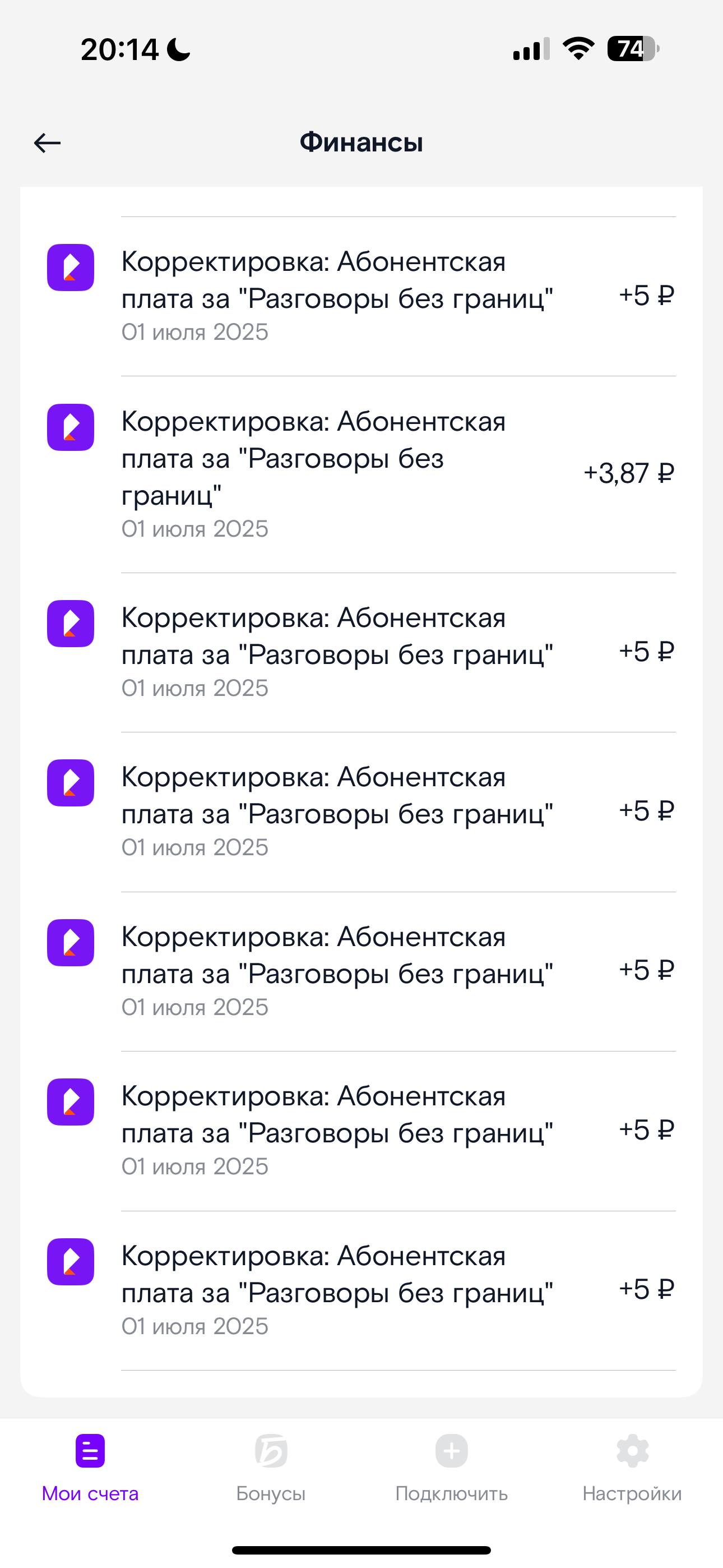Viewport: 723px width, 1568px height.
Task: Tap the battery indicator showing 74
Action: 632,49
